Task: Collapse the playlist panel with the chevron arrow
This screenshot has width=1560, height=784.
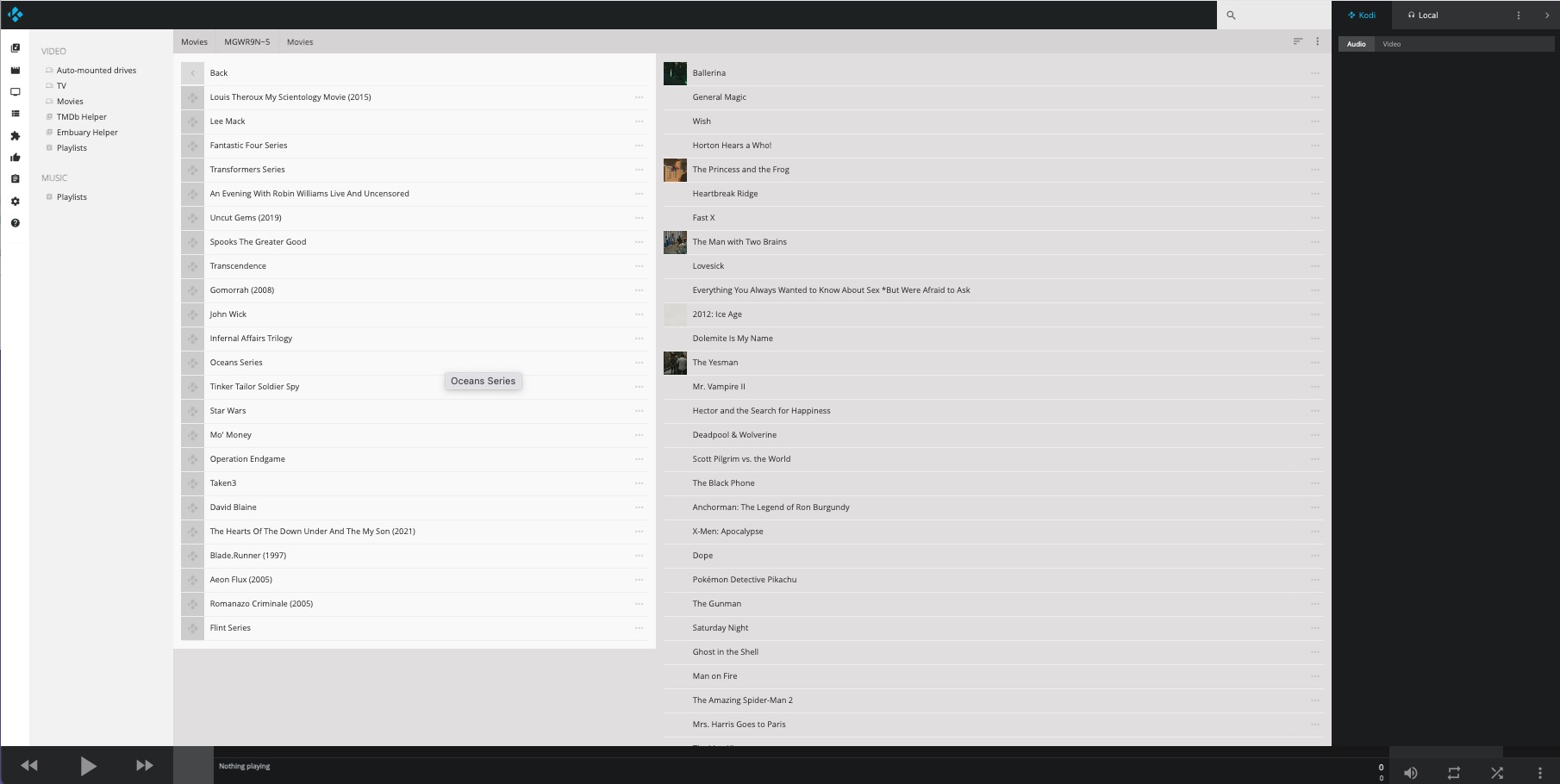Action: point(1547,16)
